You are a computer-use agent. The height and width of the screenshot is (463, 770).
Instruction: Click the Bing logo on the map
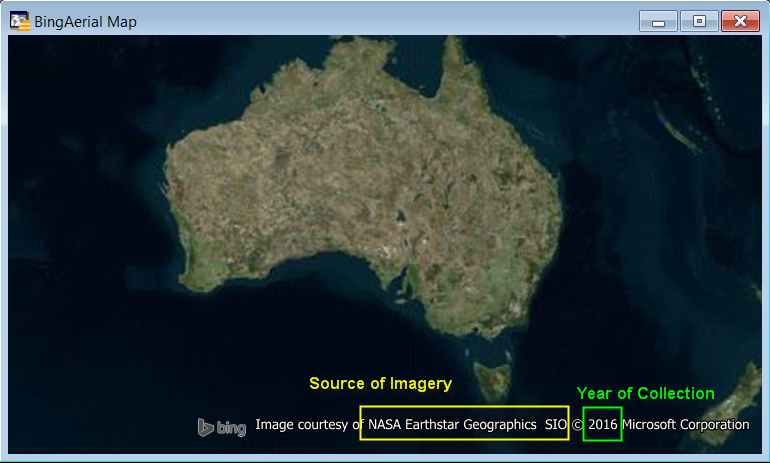click(222, 427)
